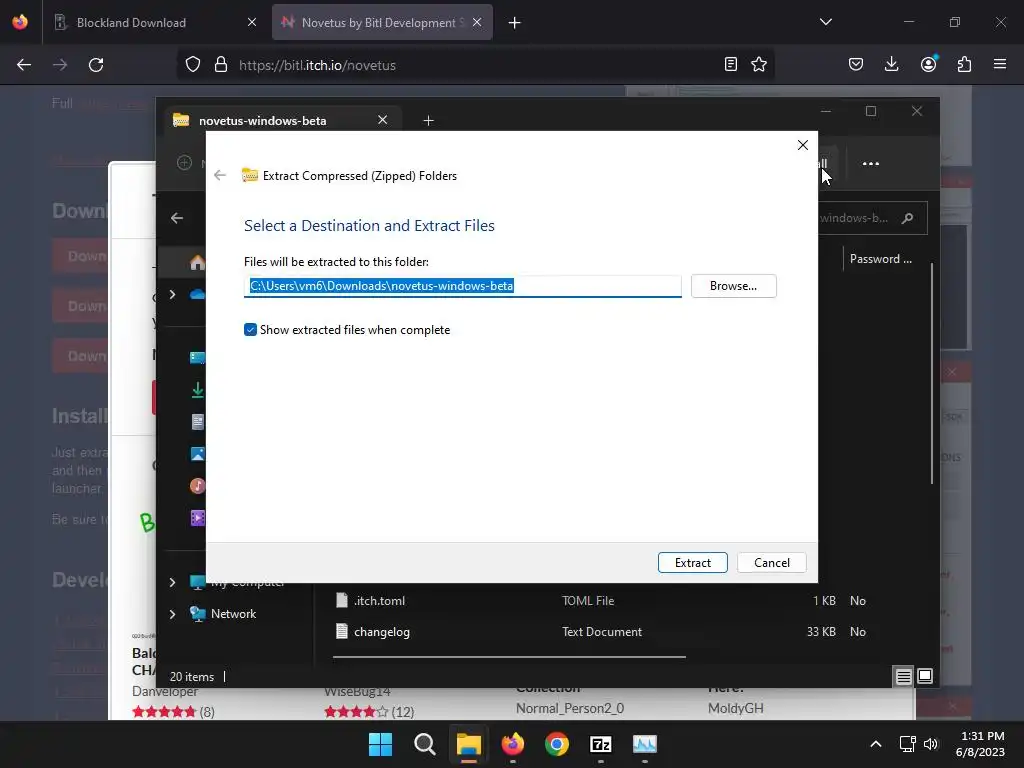The width and height of the screenshot is (1024, 768).
Task: Click the Explorer search icon
Action: 907,218
